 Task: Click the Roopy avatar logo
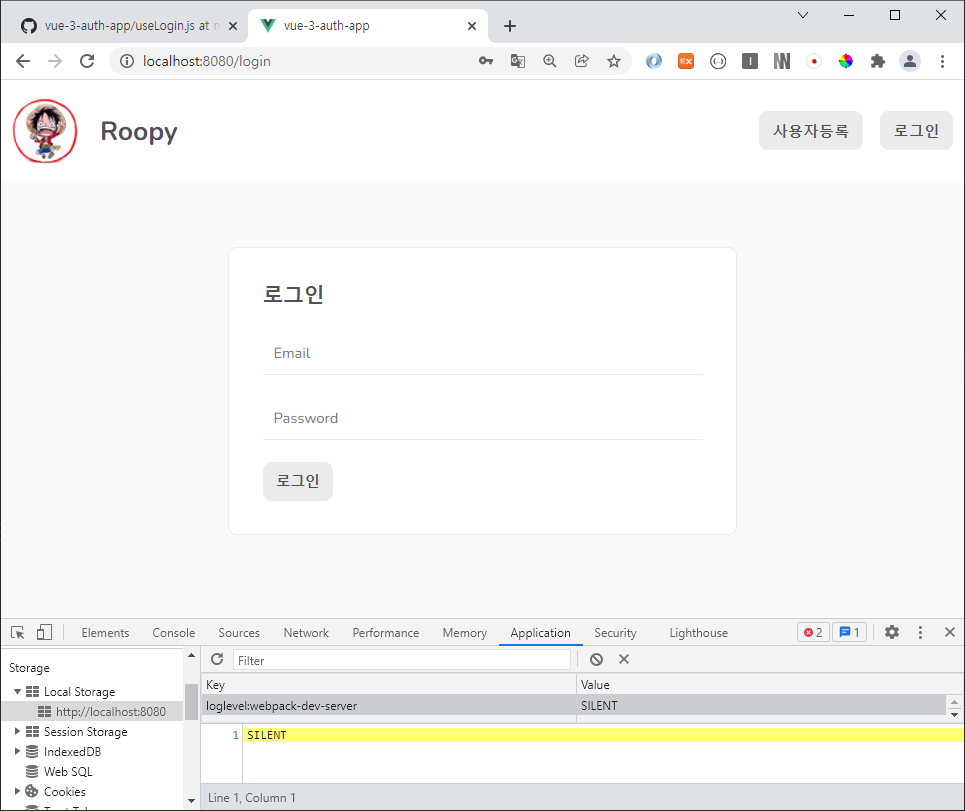pyautogui.click(x=45, y=131)
